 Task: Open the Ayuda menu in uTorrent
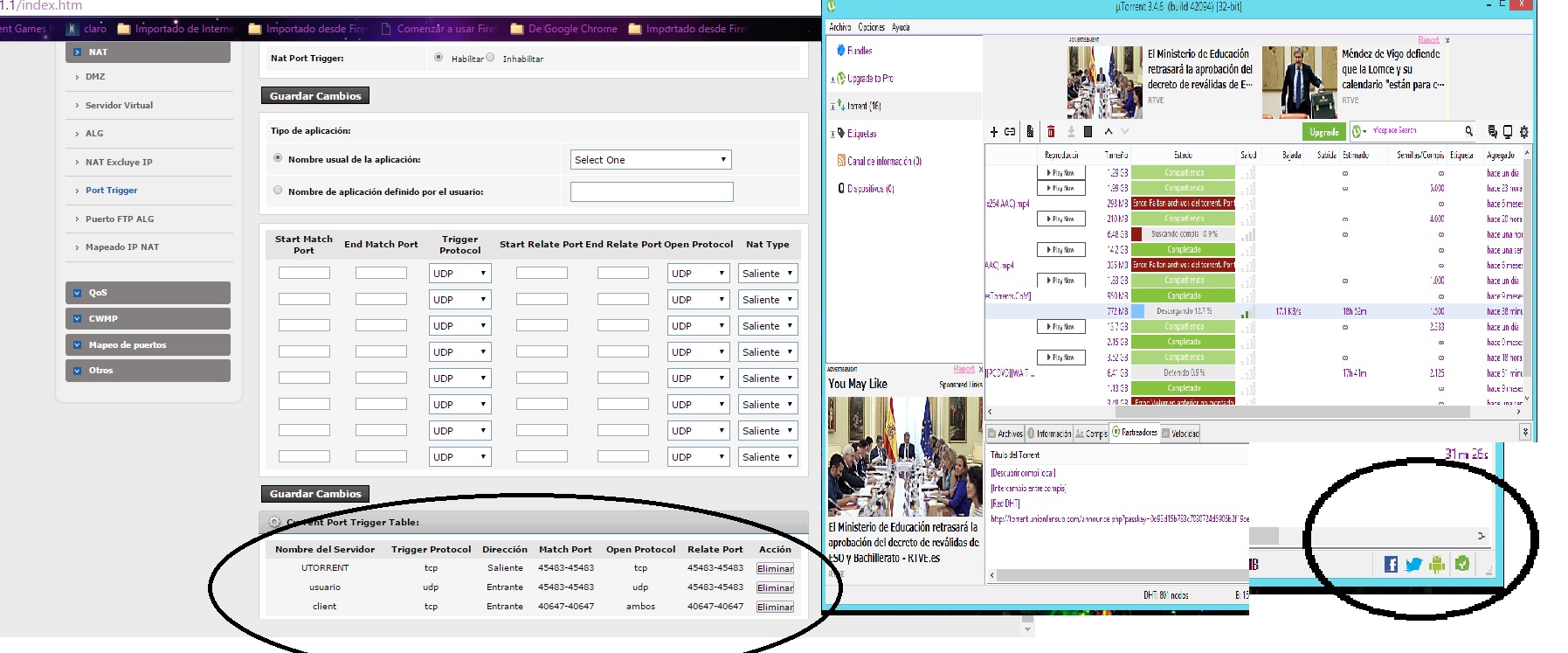(x=901, y=27)
